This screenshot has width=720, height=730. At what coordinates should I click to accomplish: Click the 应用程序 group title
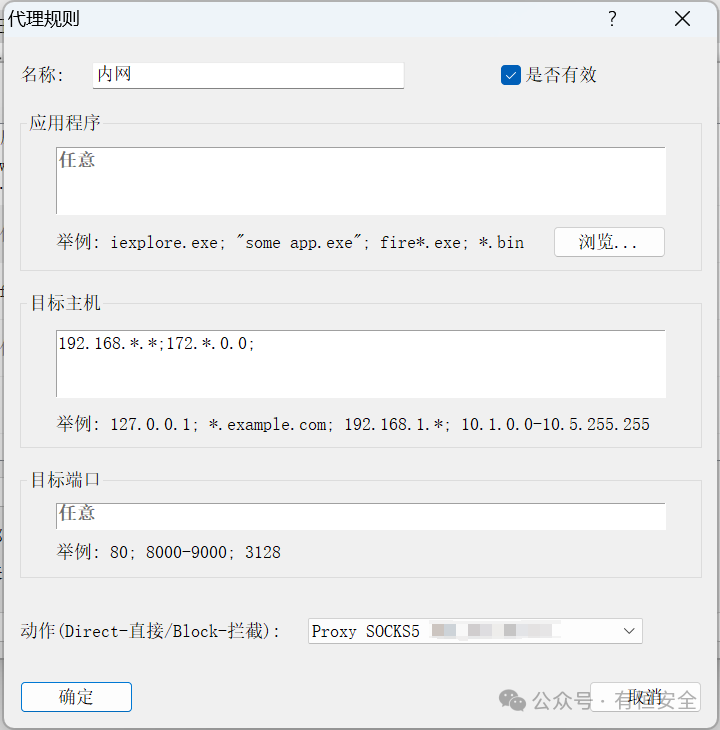click(65, 123)
